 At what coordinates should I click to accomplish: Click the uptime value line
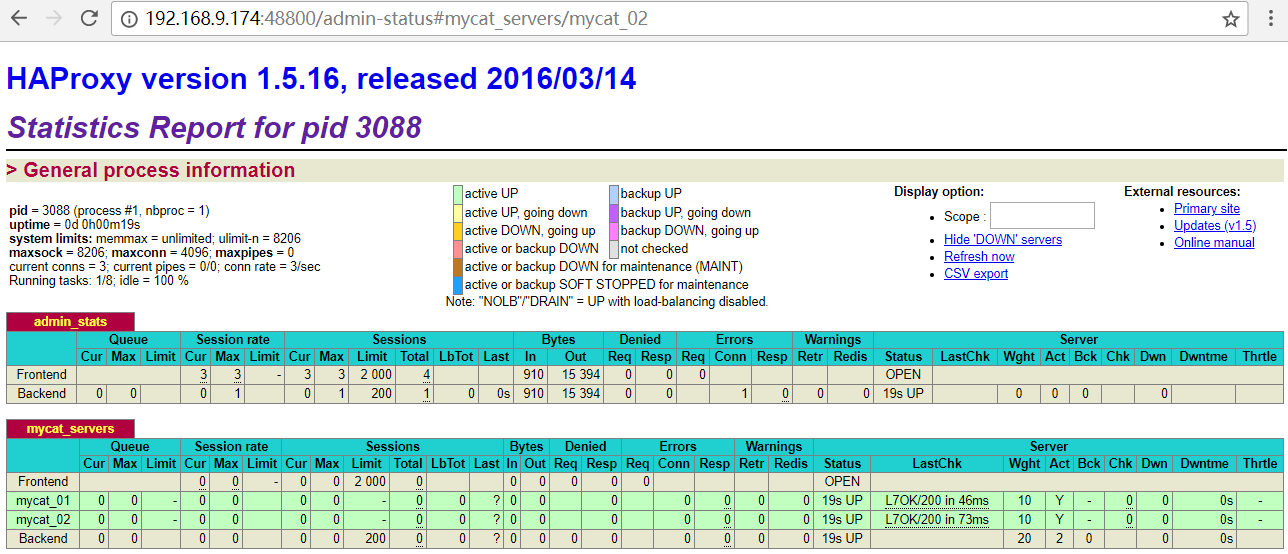pyautogui.click(x=75, y=225)
